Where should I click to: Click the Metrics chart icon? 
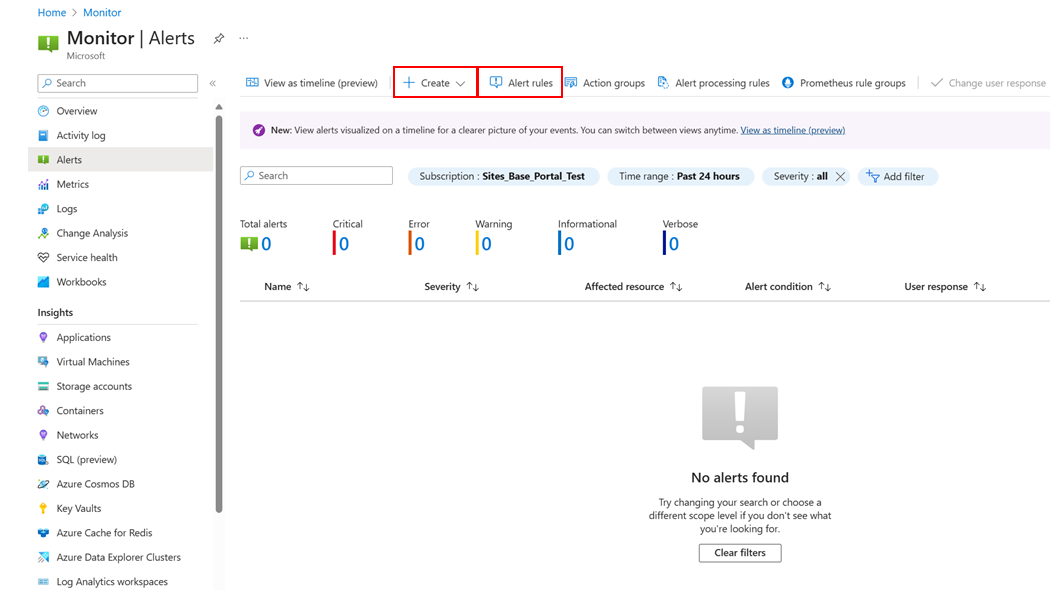(x=43, y=185)
